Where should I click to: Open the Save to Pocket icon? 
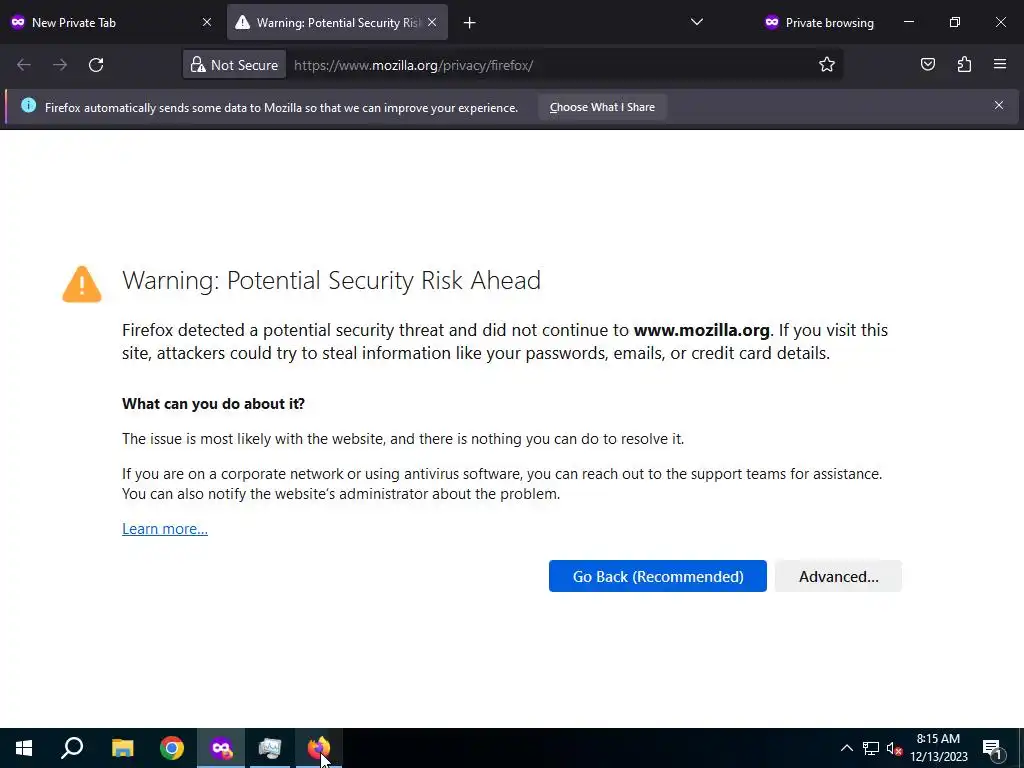(x=927, y=64)
